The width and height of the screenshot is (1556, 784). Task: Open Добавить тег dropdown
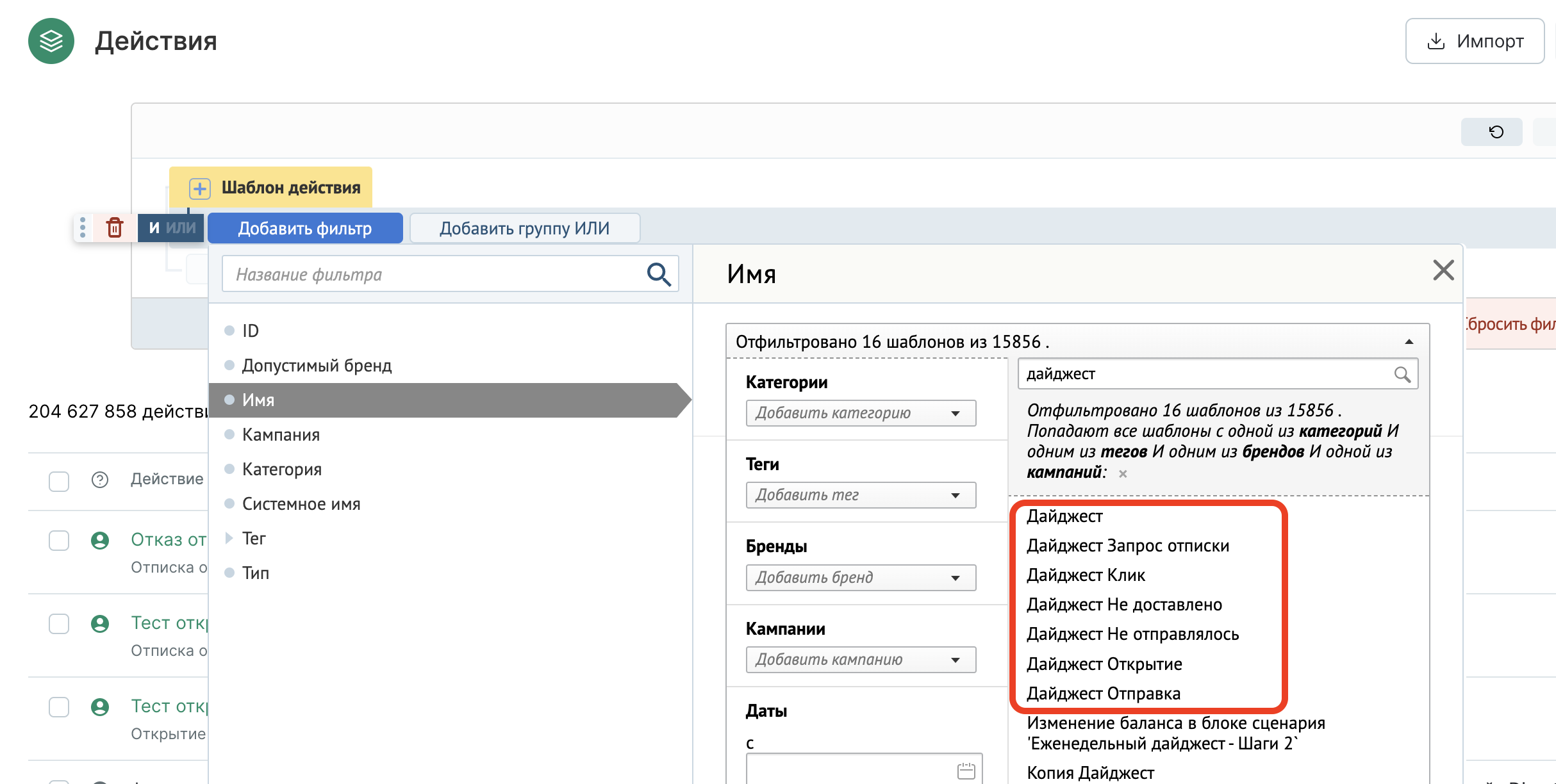(x=861, y=495)
